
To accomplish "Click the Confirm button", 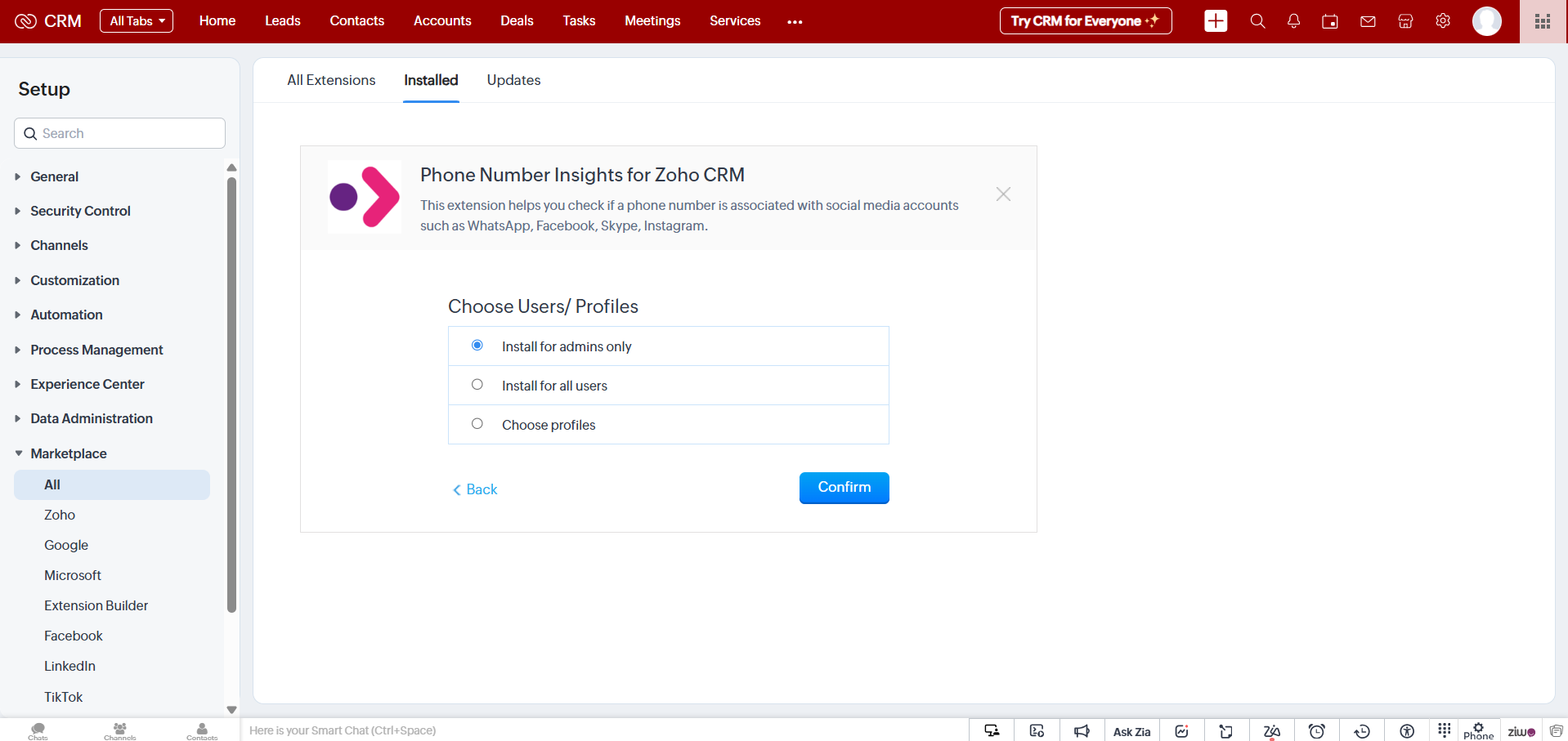I will [844, 488].
